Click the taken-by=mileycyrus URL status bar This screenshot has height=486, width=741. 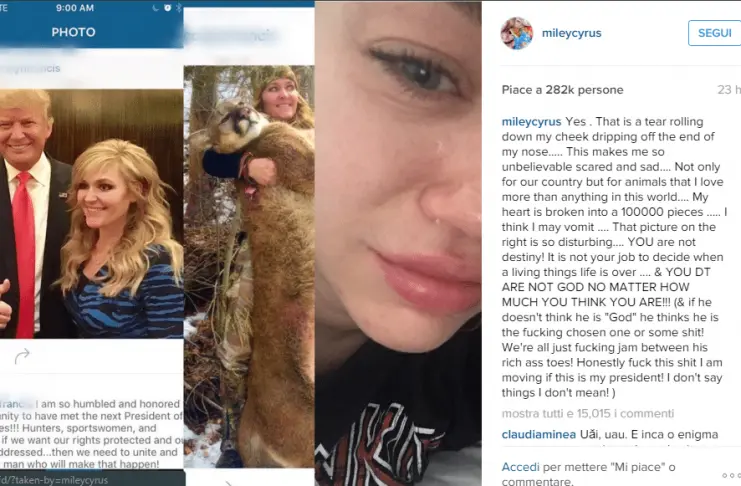coord(54,480)
